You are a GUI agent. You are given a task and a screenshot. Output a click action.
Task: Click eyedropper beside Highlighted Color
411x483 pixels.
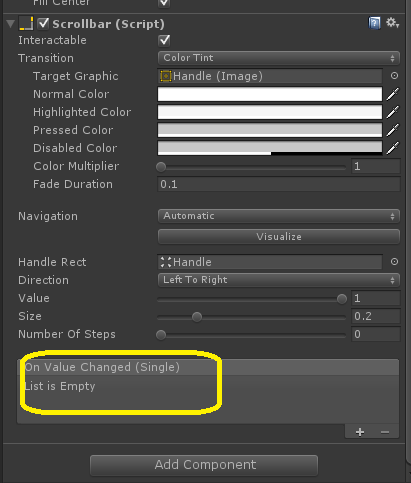coord(393,112)
